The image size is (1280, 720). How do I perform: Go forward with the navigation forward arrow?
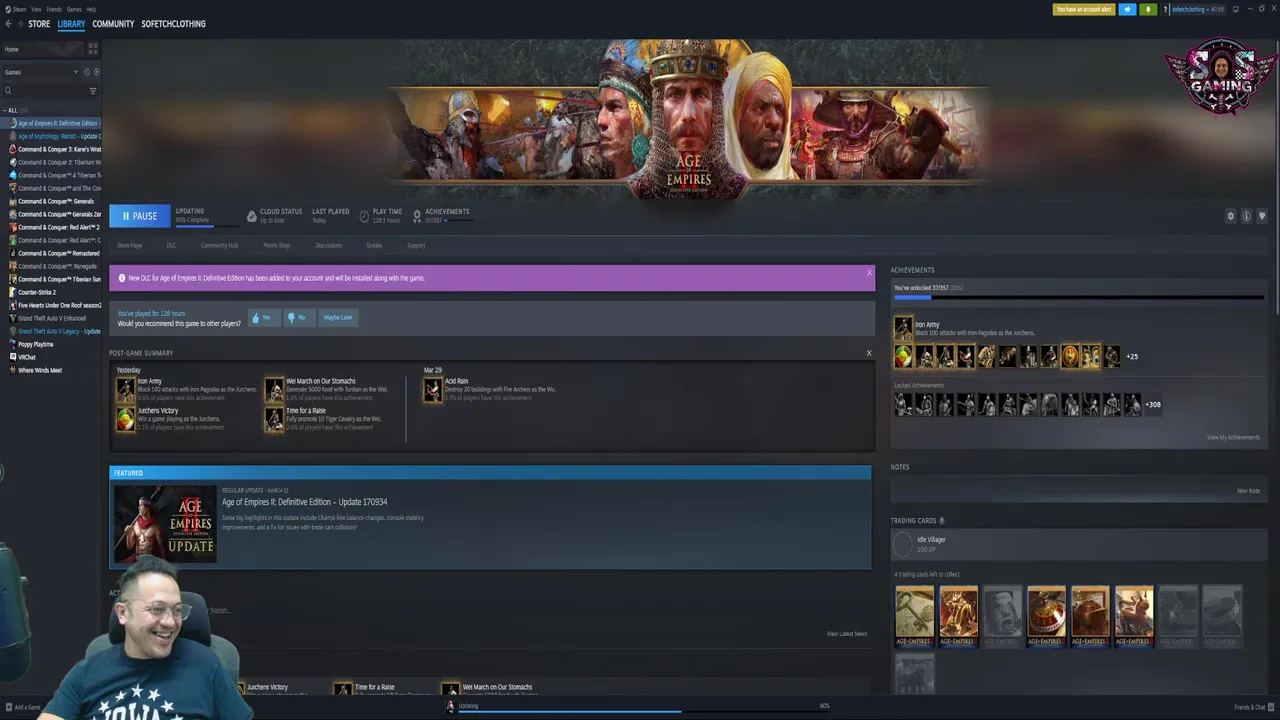[20, 24]
